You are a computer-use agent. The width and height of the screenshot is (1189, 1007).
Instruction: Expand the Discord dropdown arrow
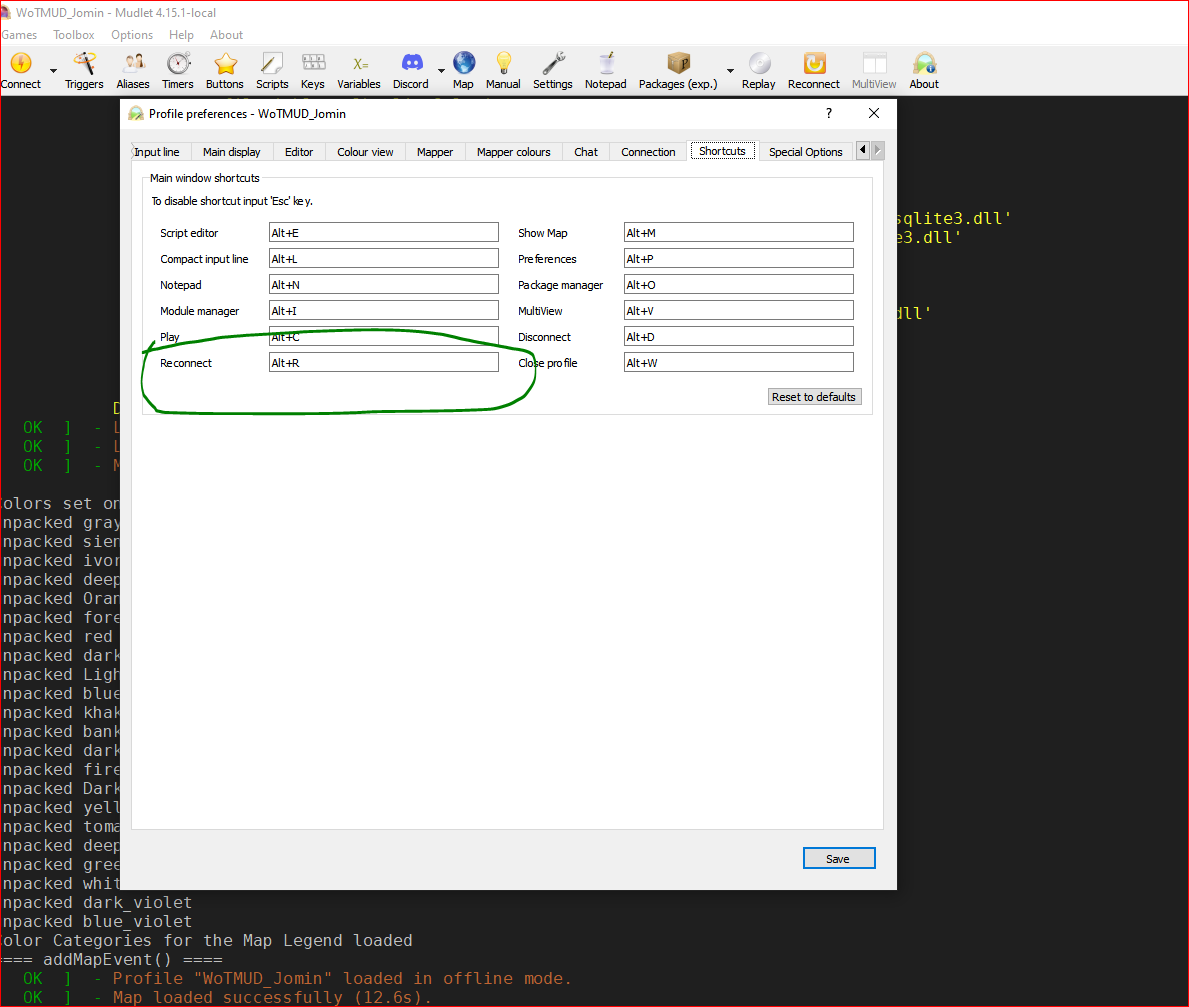[x=441, y=71]
